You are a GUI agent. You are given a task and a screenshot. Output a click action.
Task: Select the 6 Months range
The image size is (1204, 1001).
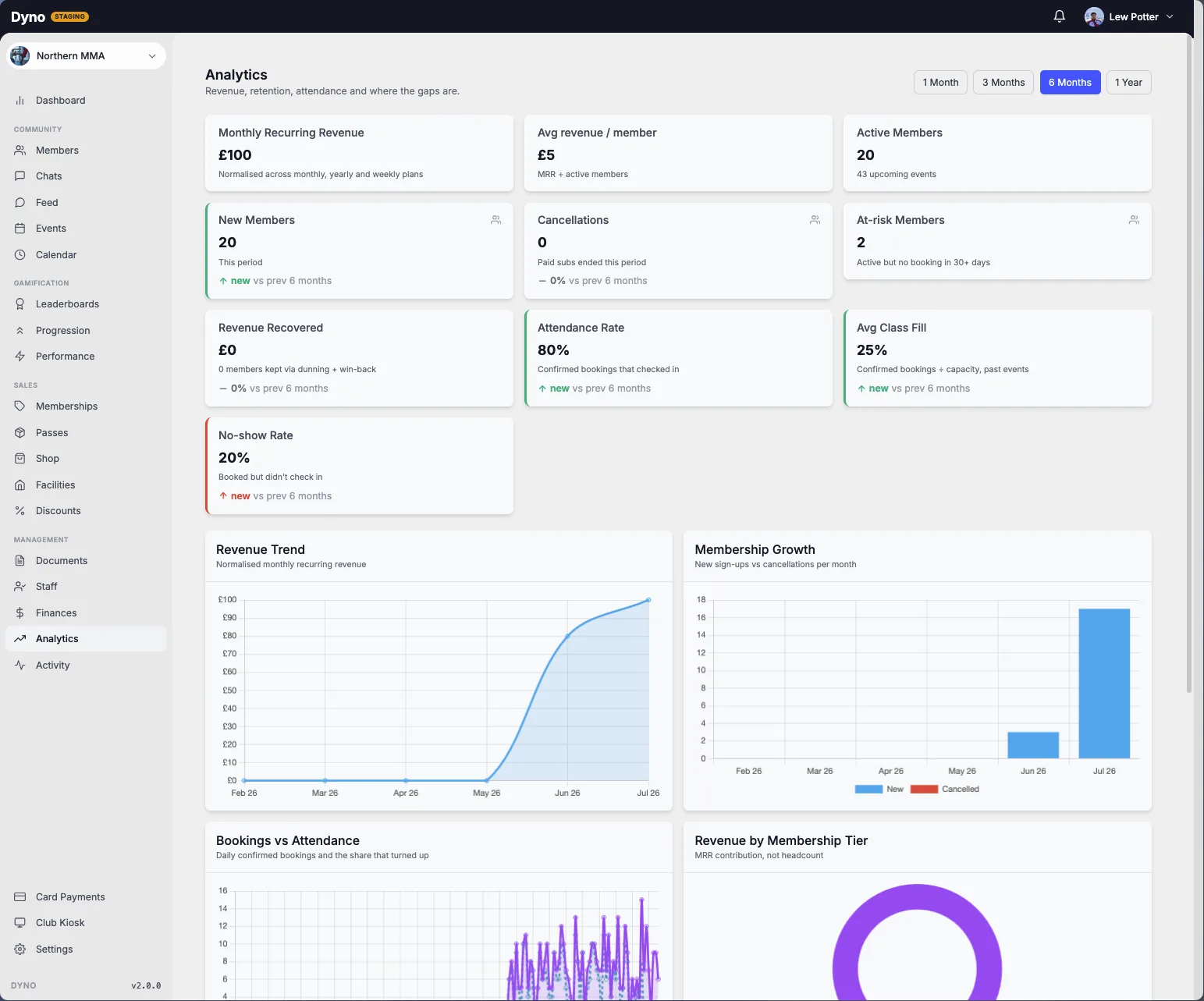(1070, 83)
